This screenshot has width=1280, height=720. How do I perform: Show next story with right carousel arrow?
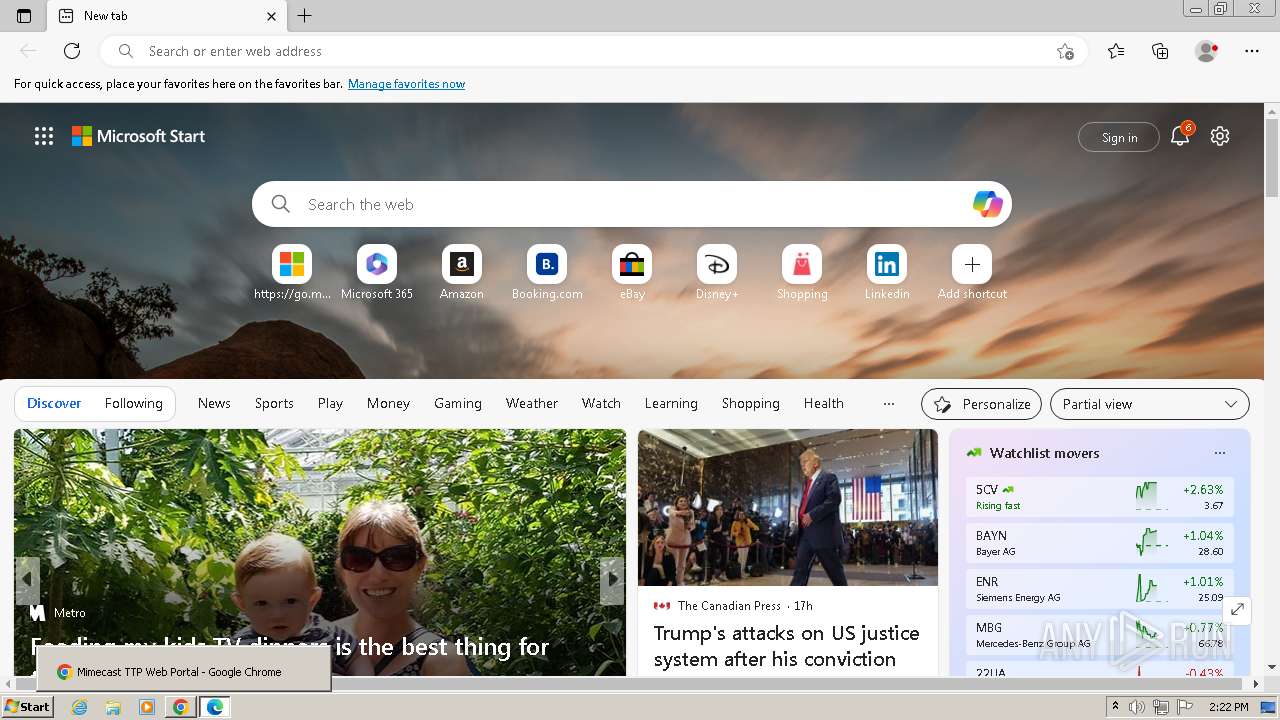coord(612,580)
